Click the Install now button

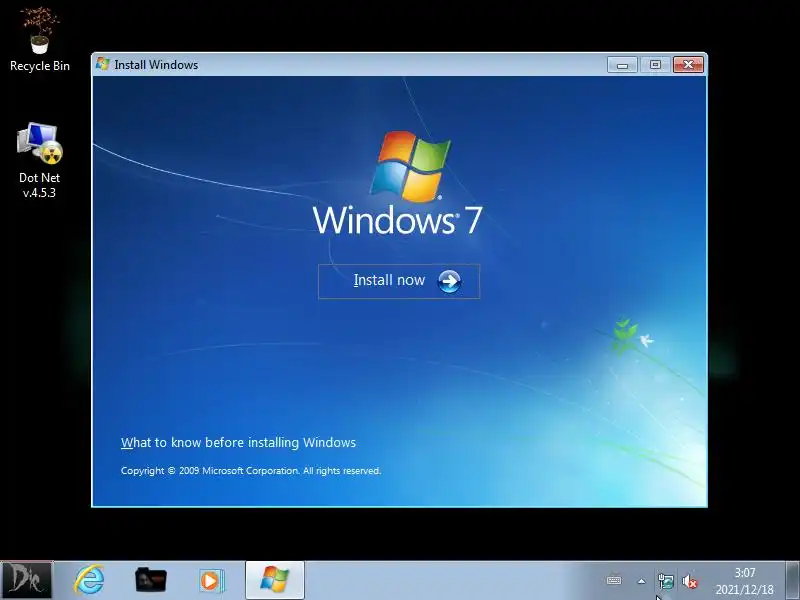coord(399,281)
